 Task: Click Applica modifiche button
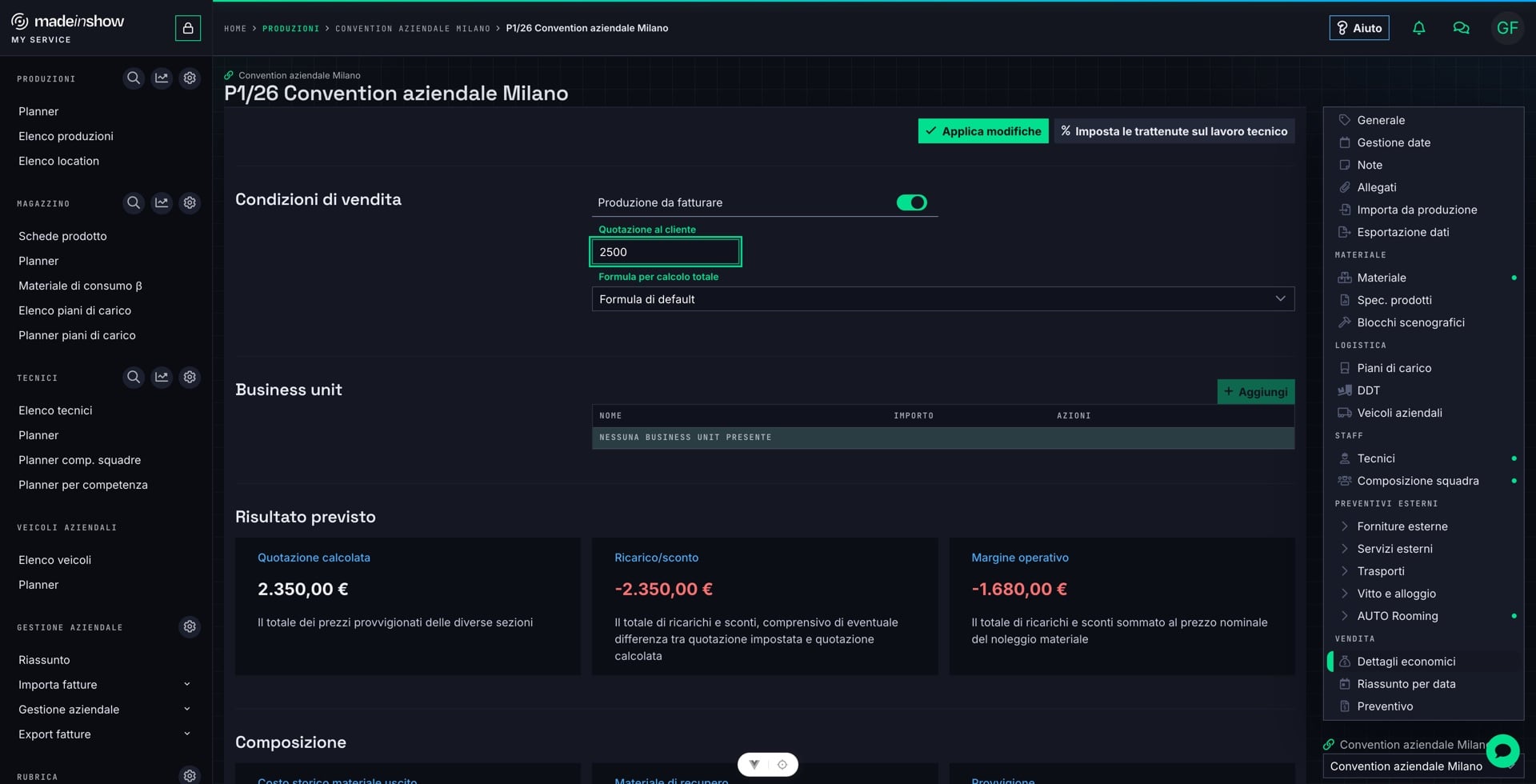(x=983, y=131)
